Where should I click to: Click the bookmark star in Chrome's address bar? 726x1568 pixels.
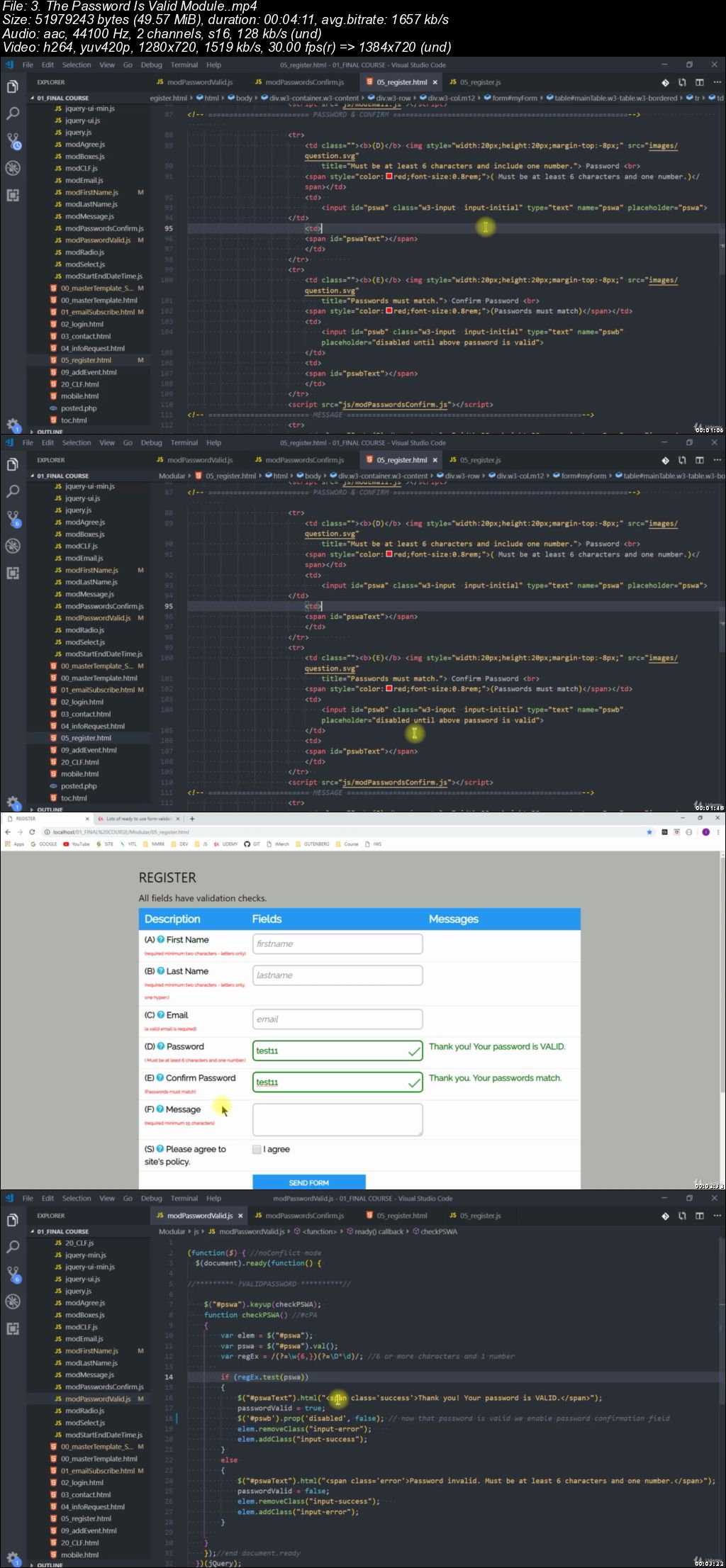pos(649,831)
